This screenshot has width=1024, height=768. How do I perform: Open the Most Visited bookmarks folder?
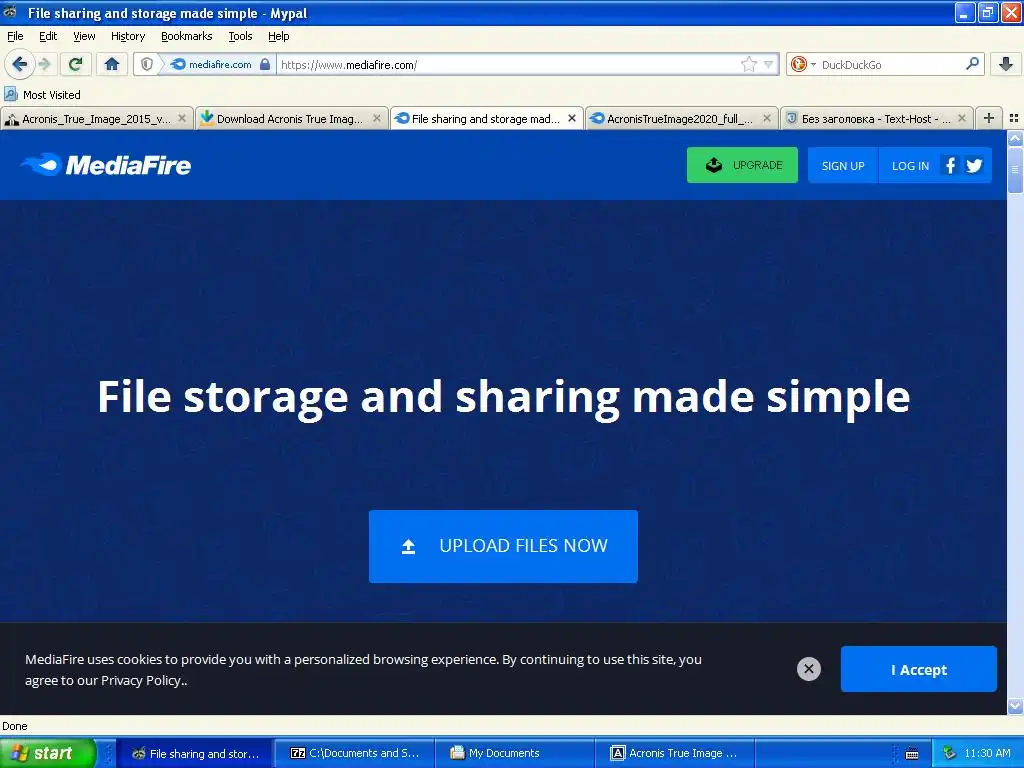pyautogui.click(x=42, y=95)
